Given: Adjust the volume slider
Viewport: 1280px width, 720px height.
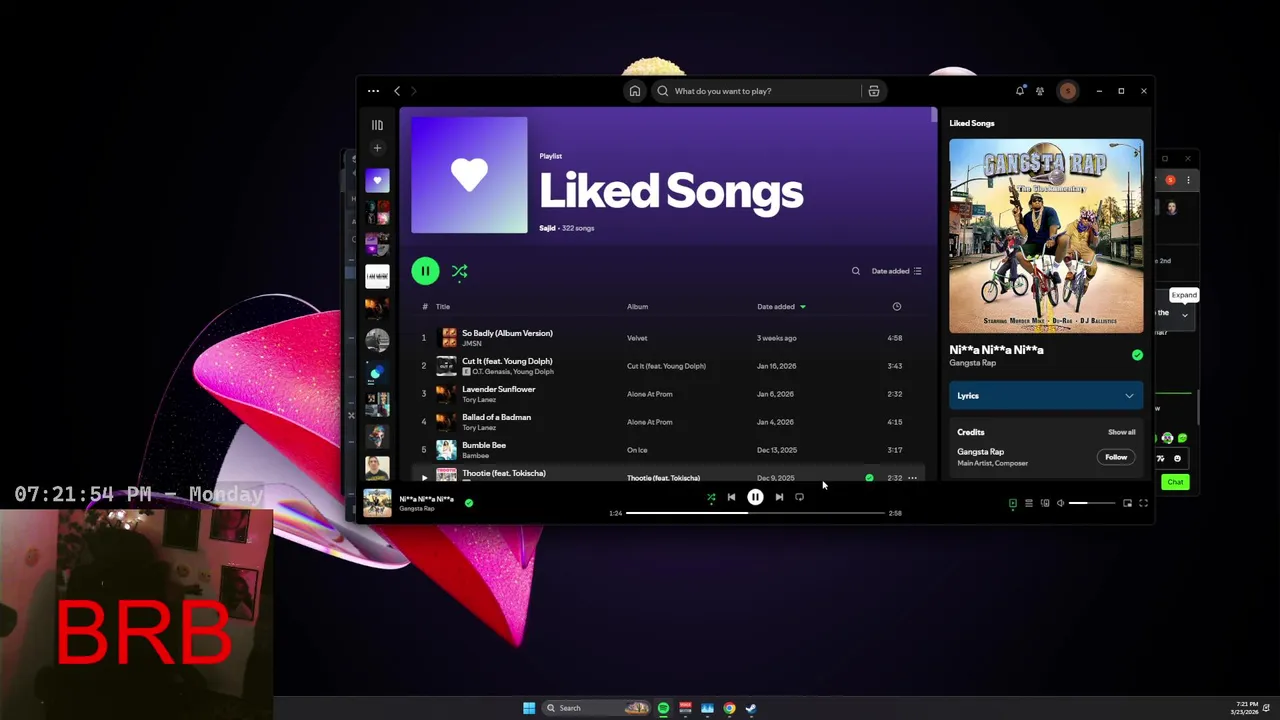Looking at the screenshot, I should 1092,503.
